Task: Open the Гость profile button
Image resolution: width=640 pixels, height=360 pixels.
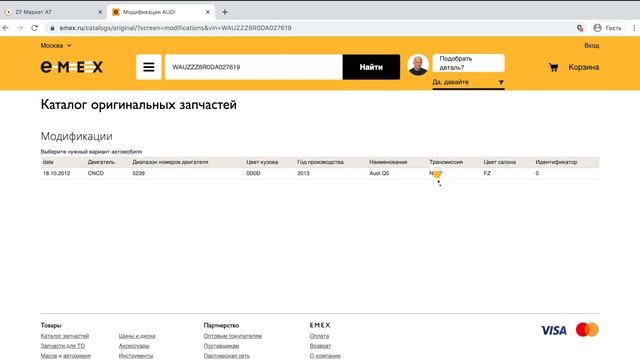Action: click(x=608, y=28)
